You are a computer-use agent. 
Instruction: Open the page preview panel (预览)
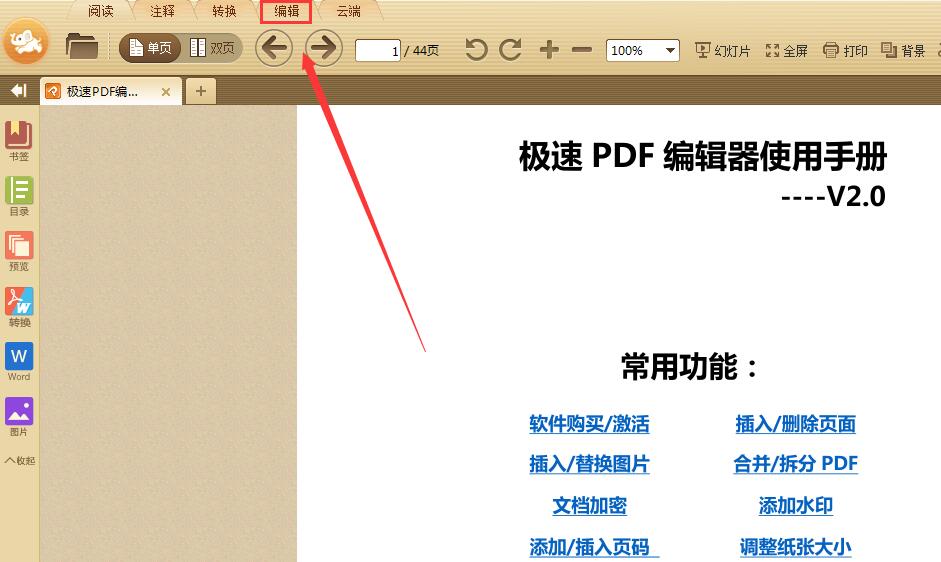pos(19,252)
